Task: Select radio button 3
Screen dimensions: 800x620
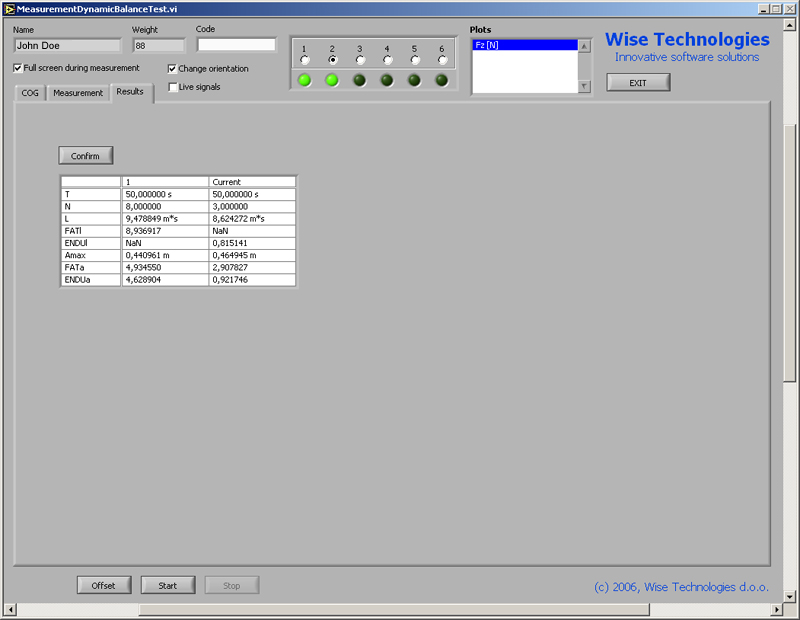Action: point(360,60)
